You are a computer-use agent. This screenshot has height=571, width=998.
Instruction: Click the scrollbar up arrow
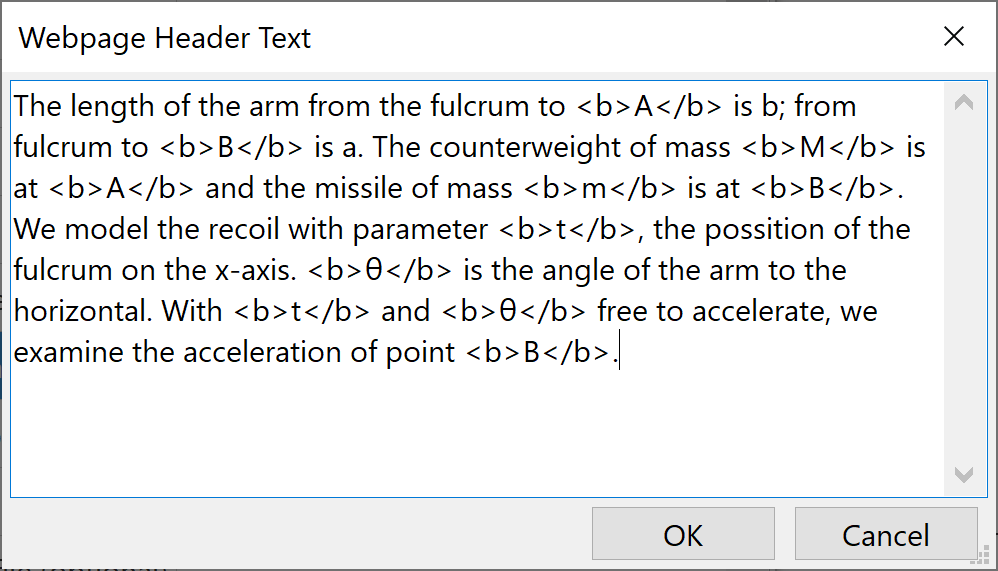pyautogui.click(x=964, y=102)
